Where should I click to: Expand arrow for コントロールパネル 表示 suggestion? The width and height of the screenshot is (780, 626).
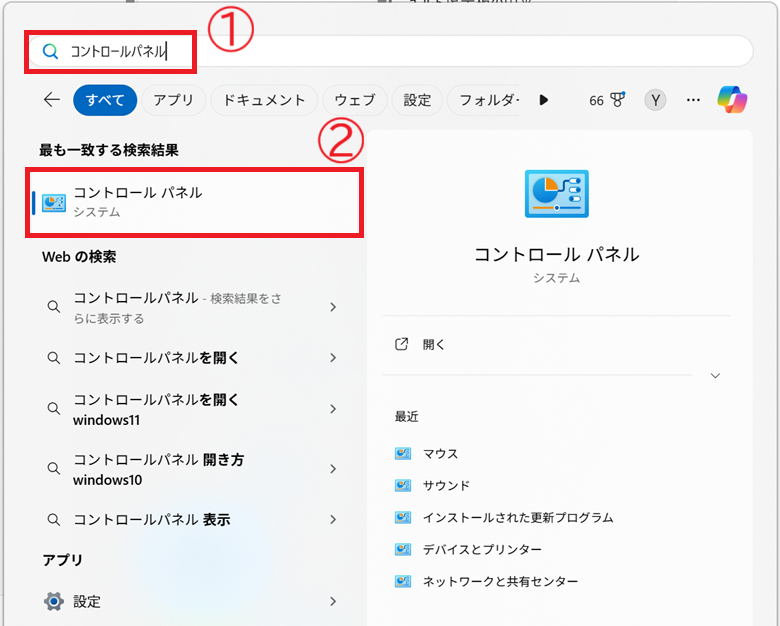[x=333, y=520]
